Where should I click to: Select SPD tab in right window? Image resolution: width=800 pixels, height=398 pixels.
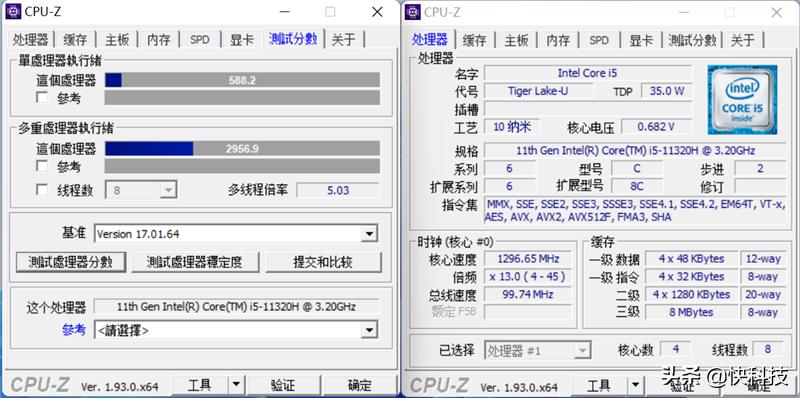tap(599, 40)
